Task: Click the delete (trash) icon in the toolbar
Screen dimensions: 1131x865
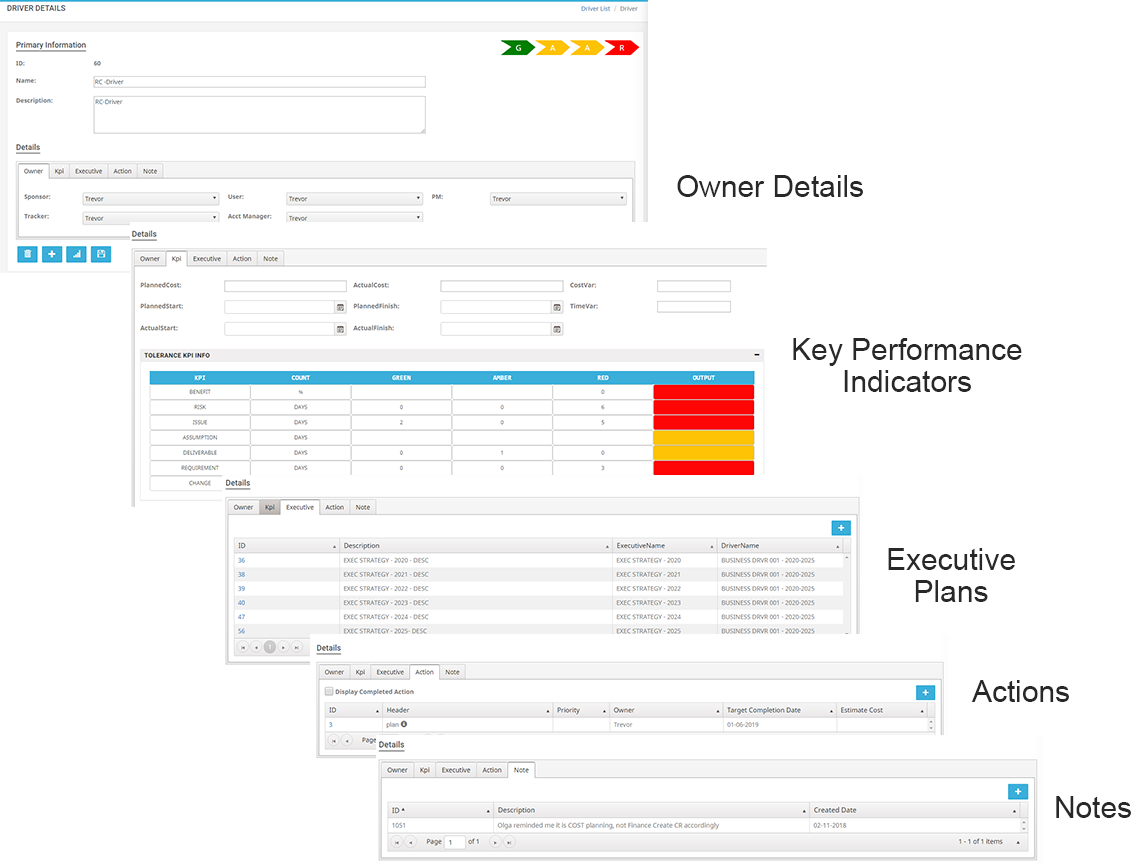Action: (27, 254)
